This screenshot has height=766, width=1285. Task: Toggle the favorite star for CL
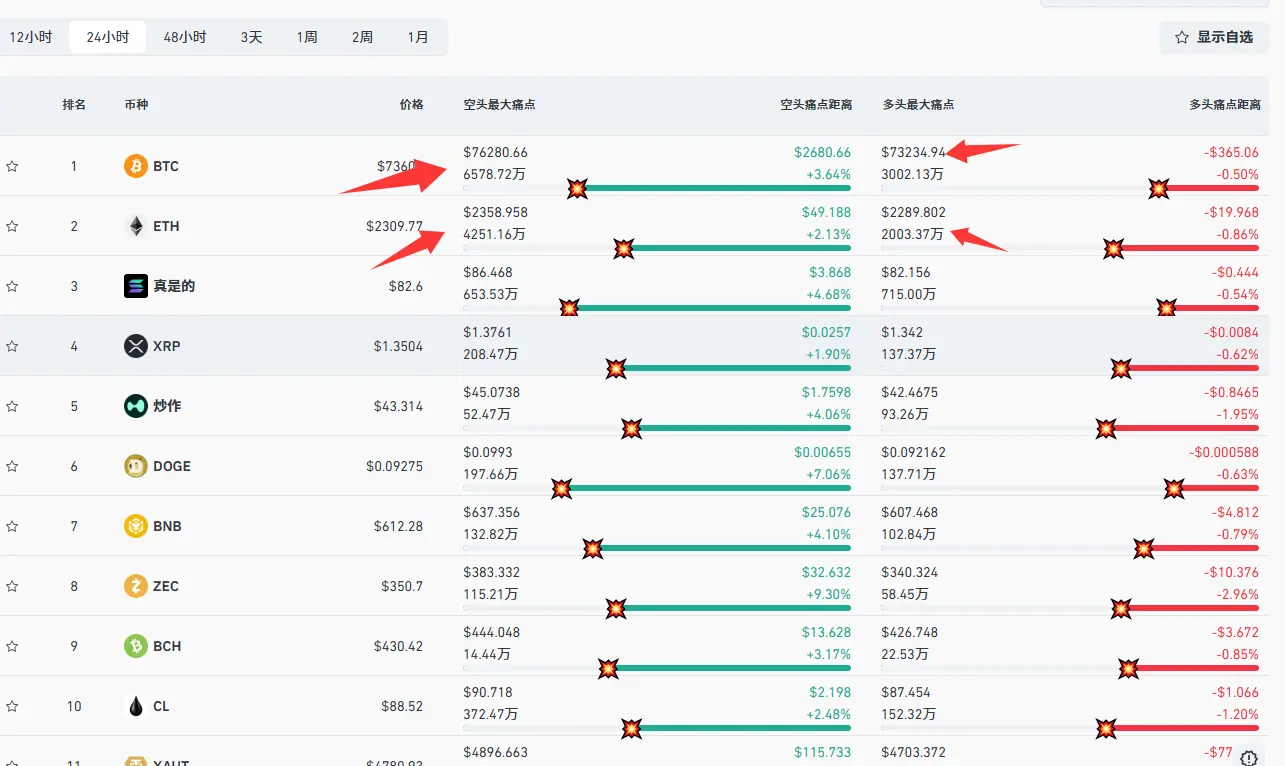point(12,706)
